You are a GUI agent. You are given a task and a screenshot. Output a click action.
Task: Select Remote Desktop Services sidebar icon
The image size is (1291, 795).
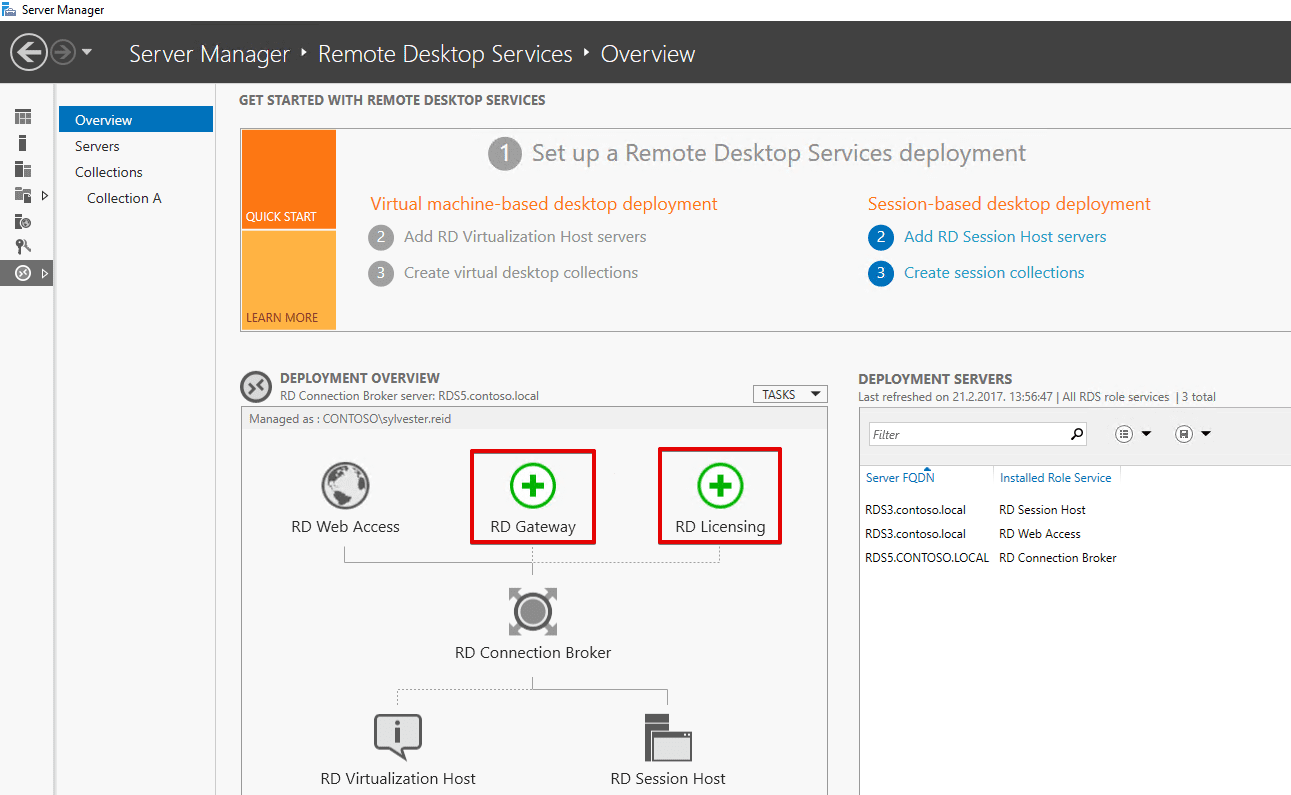pyautogui.click(x=23, y=273)
